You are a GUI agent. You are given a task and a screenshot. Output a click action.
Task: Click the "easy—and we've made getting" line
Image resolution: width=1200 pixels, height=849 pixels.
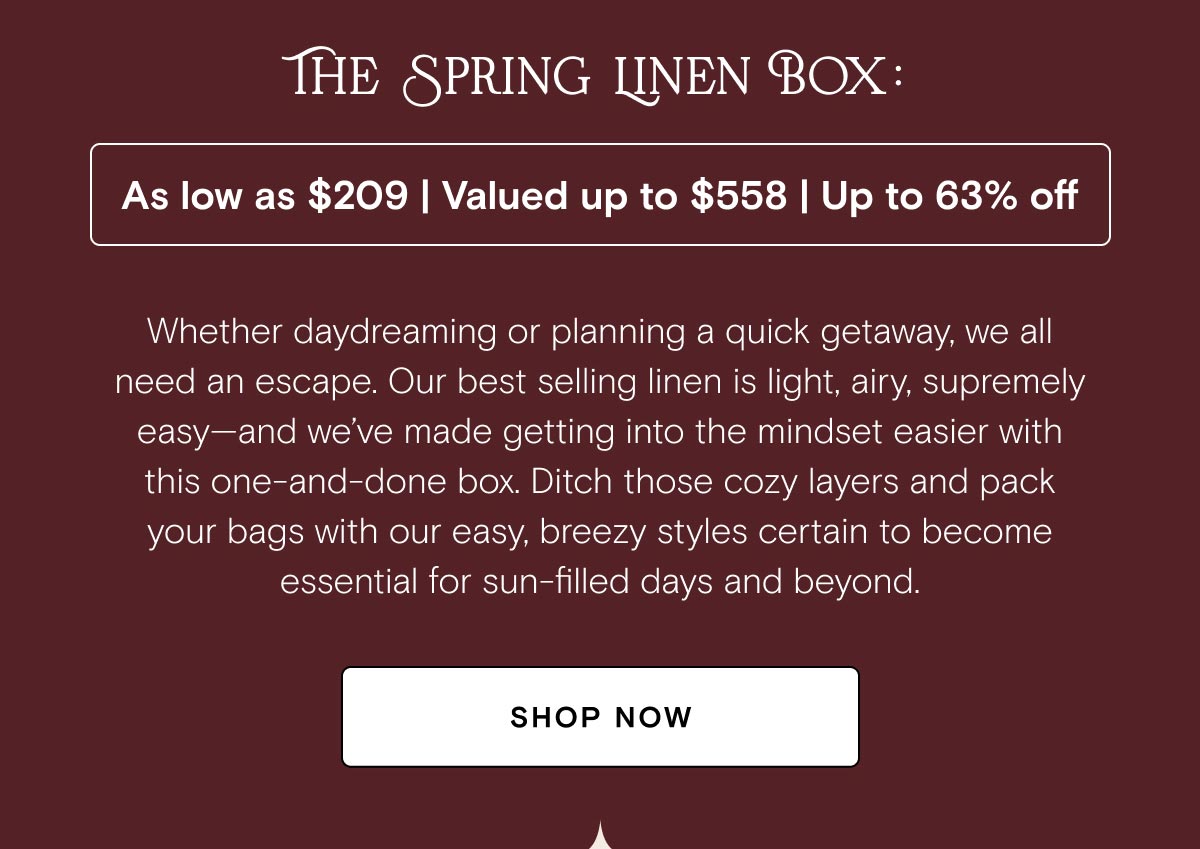point(599,433)
